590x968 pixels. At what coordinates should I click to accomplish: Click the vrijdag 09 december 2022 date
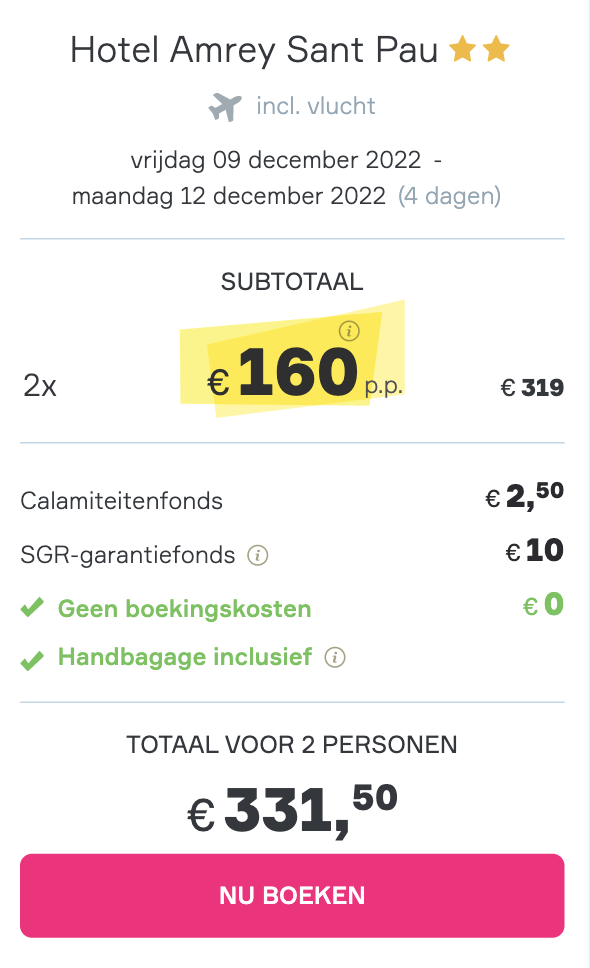coord(276,160)
